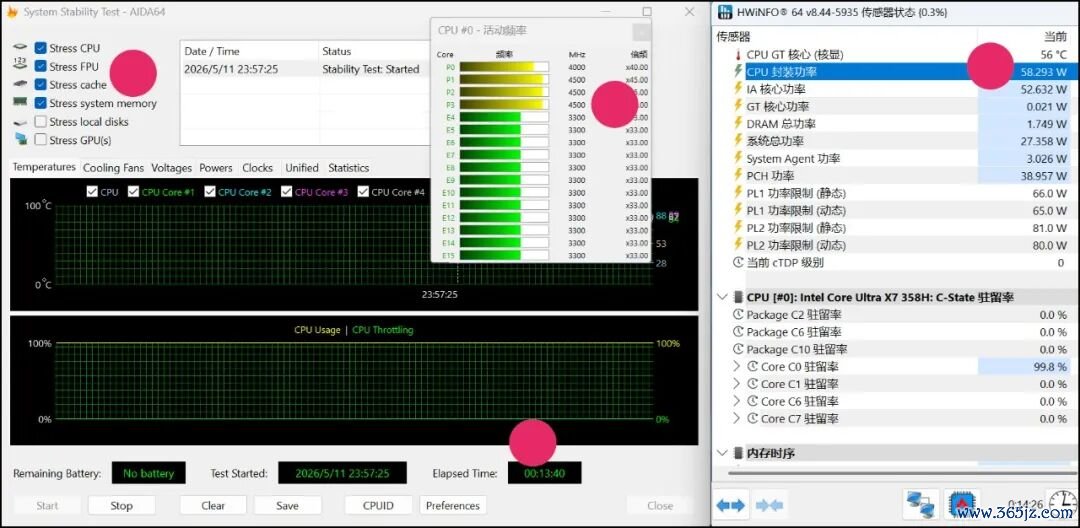The height and width of the screenshot is (528, 1080).
Task: Open AIDA64 Preferences
Action: 453,505
